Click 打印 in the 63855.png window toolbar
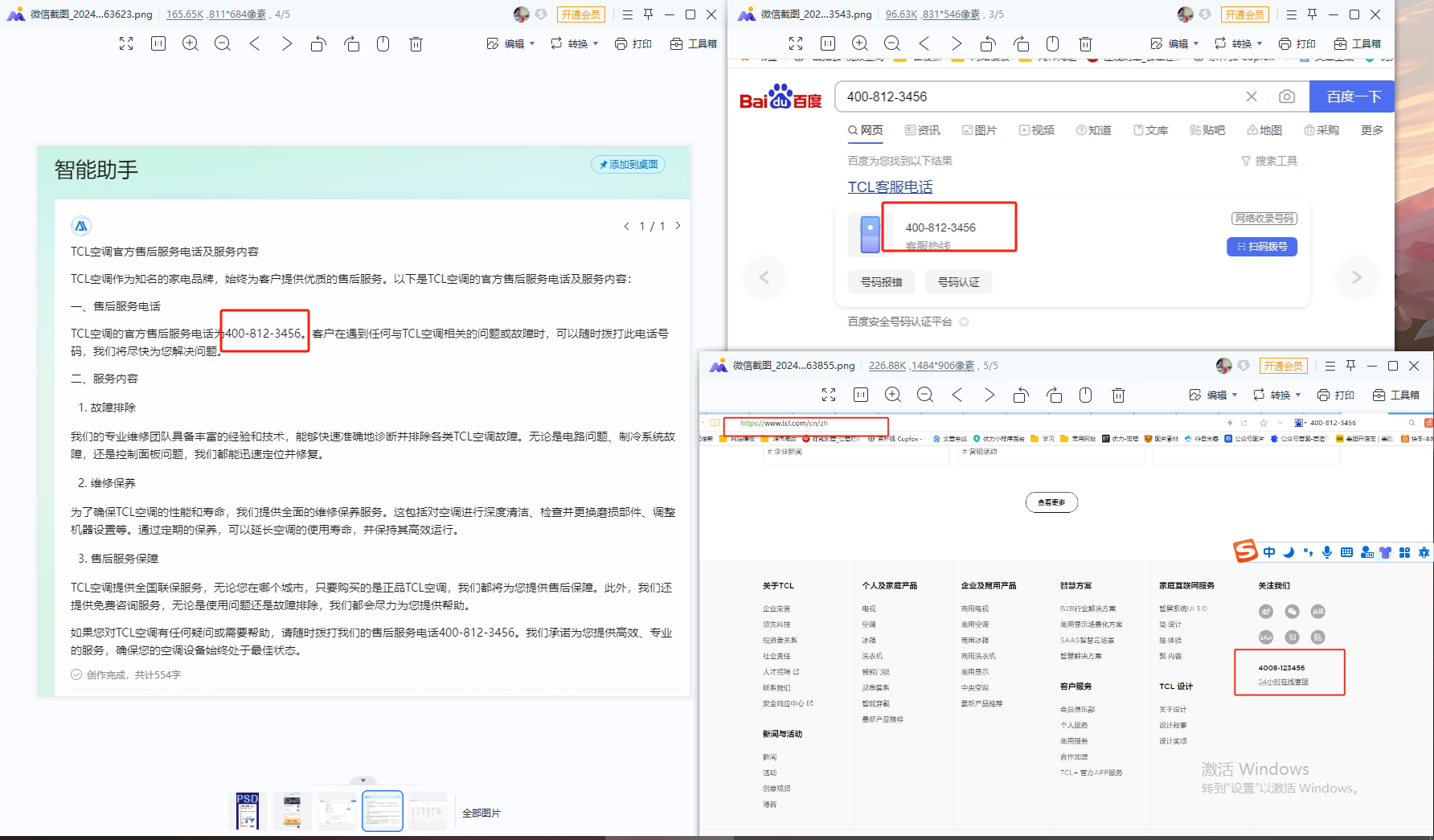Screen dimensions: 1434x840 pyautogui.click(x=1336, y=395)
